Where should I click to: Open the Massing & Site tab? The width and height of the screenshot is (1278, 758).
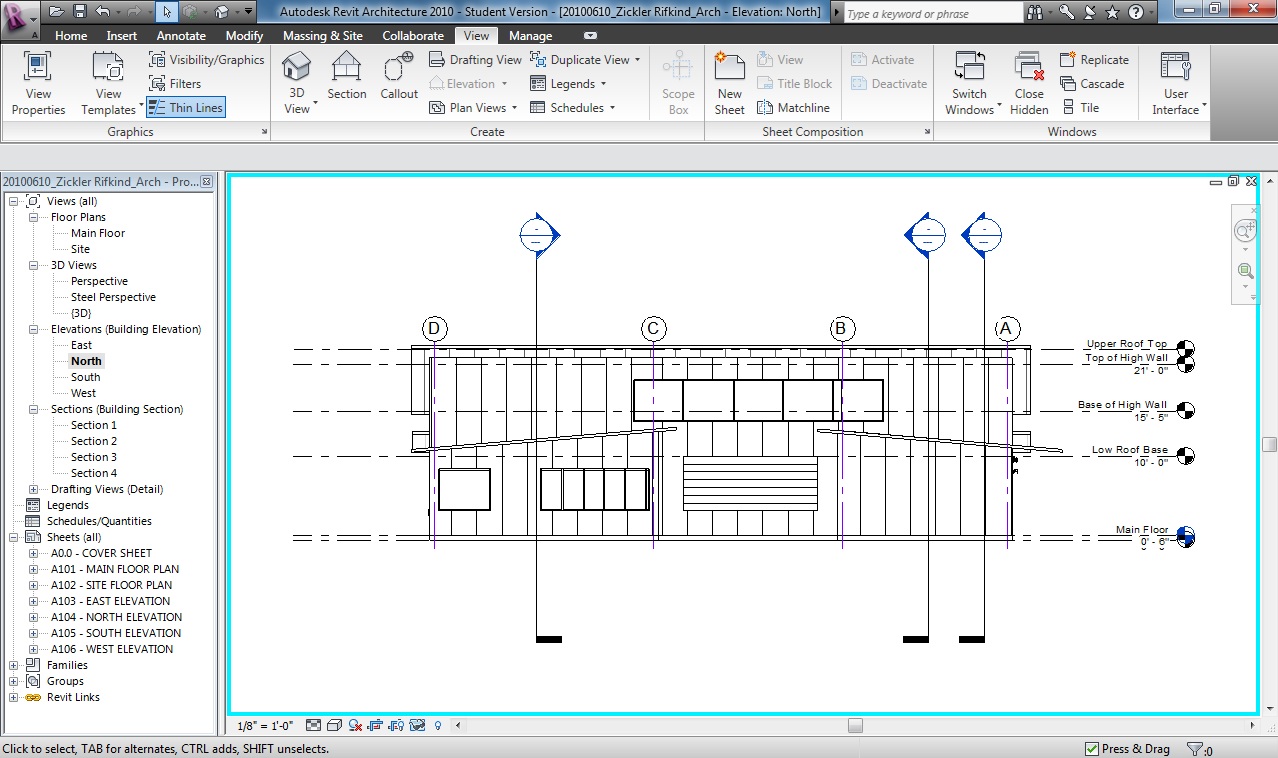[x=322, y=36]
